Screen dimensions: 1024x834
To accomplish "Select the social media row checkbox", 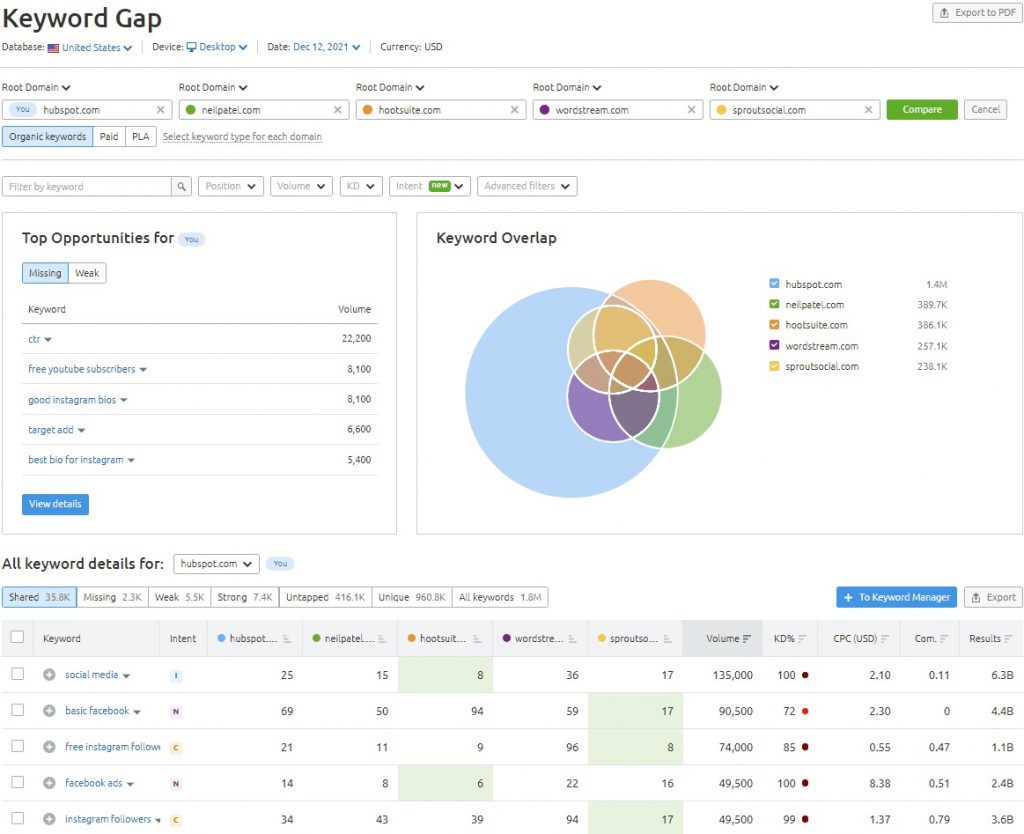I will click(18, 673).
